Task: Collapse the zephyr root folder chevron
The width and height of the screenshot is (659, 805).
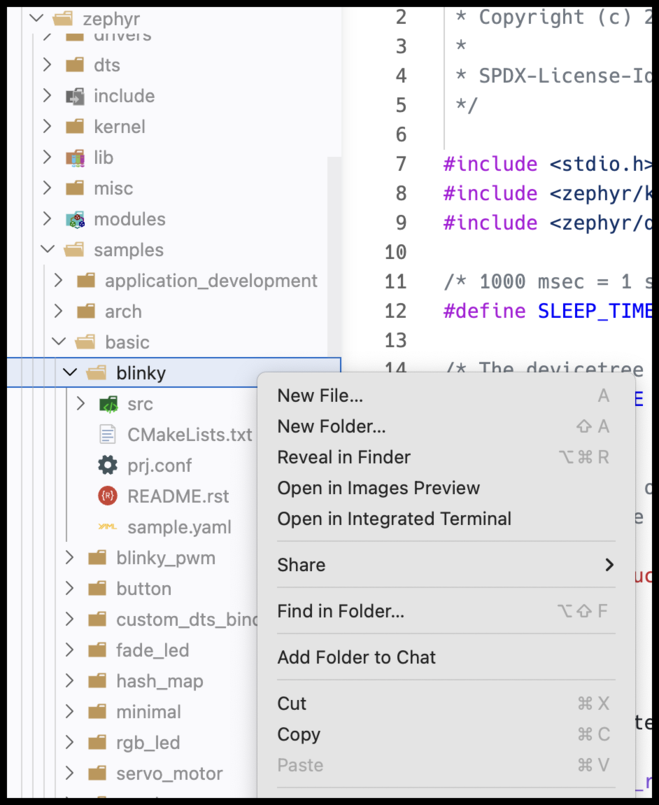Action: point(36,18)
